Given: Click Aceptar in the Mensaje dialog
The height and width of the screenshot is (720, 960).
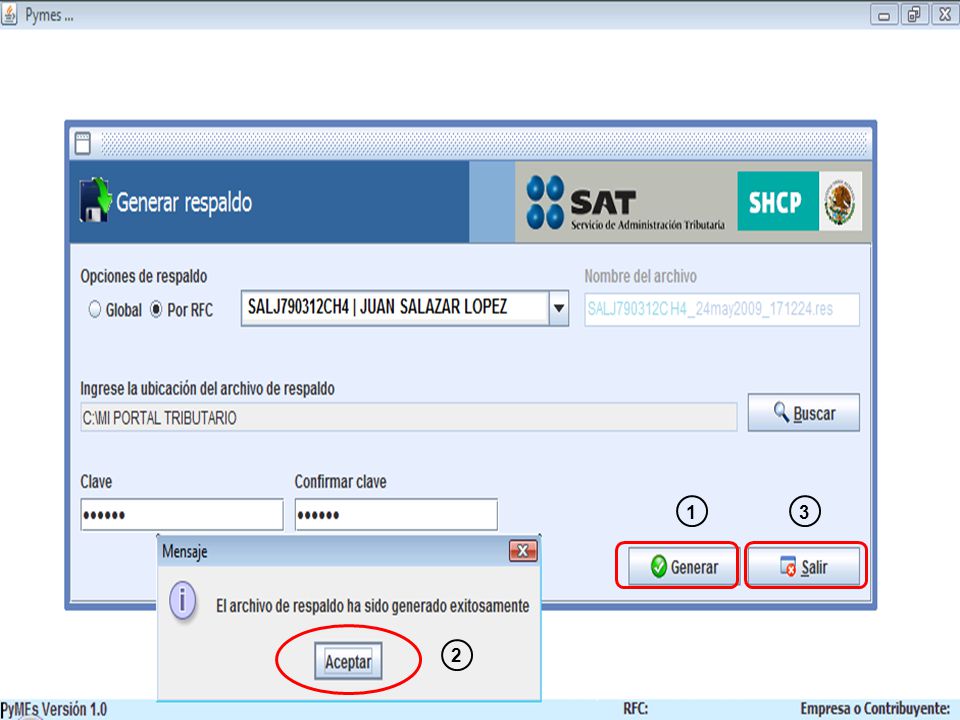Looking at the screenshot, I should coord(348,661).
